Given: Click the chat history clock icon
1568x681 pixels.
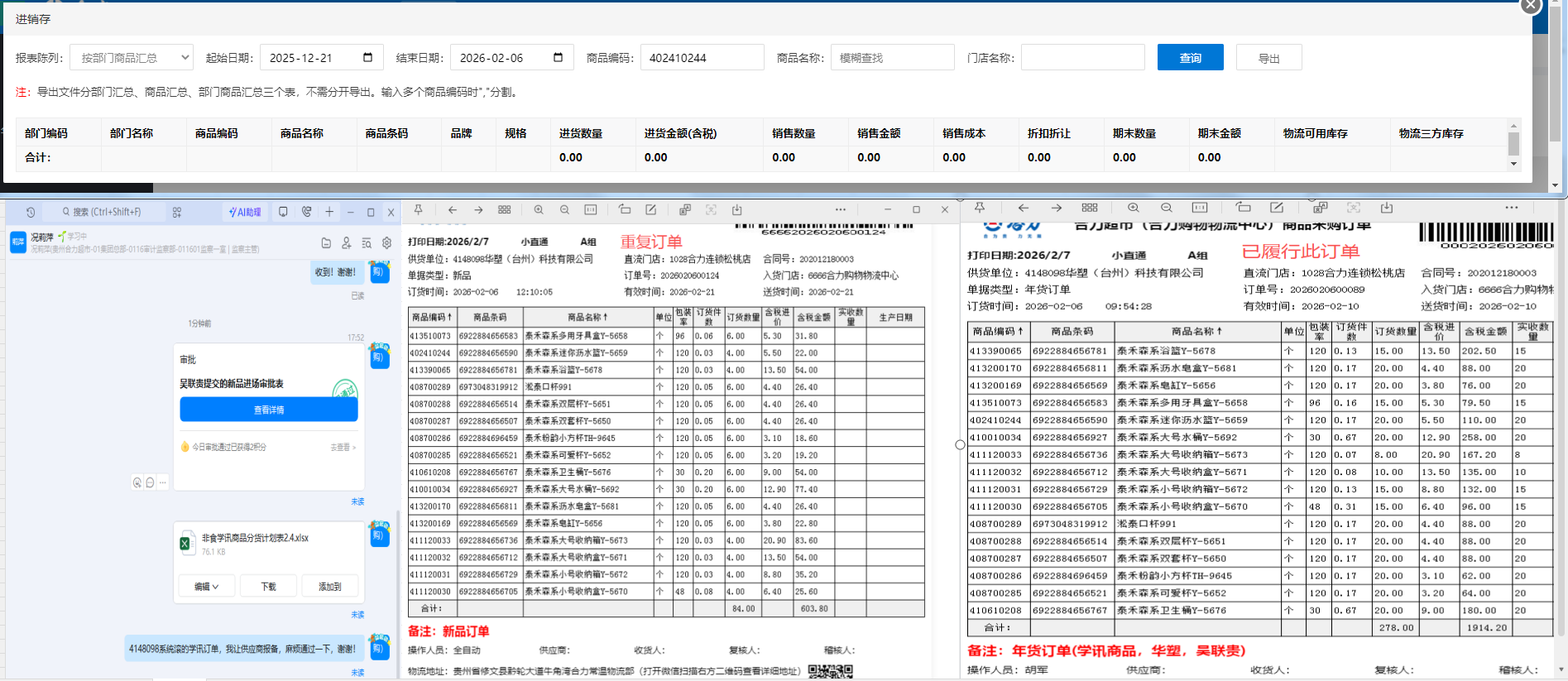Looking at the screenshot, I should (x=31, y=212).
